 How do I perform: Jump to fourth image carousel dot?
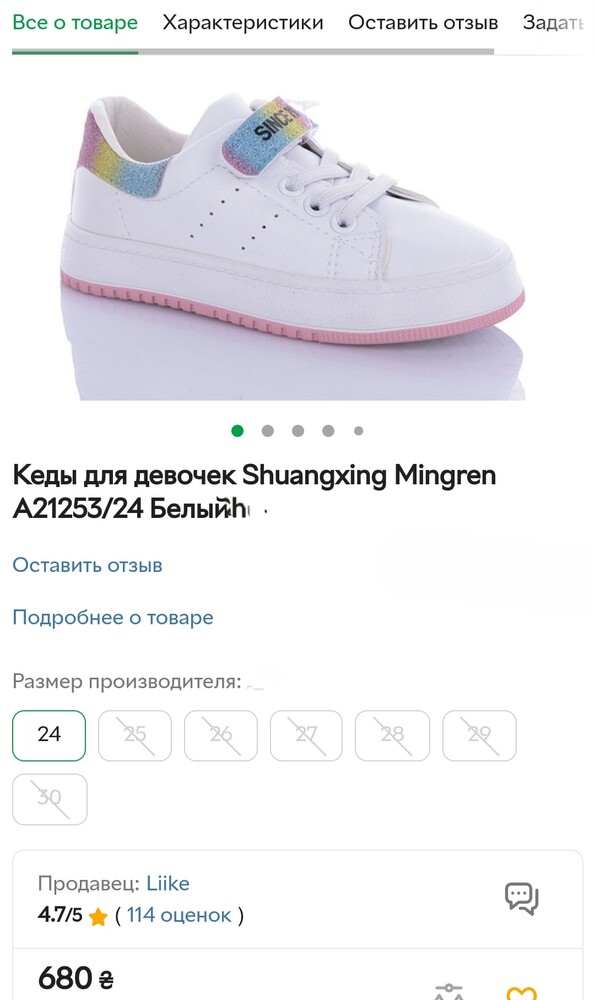(x=328, y=431)
